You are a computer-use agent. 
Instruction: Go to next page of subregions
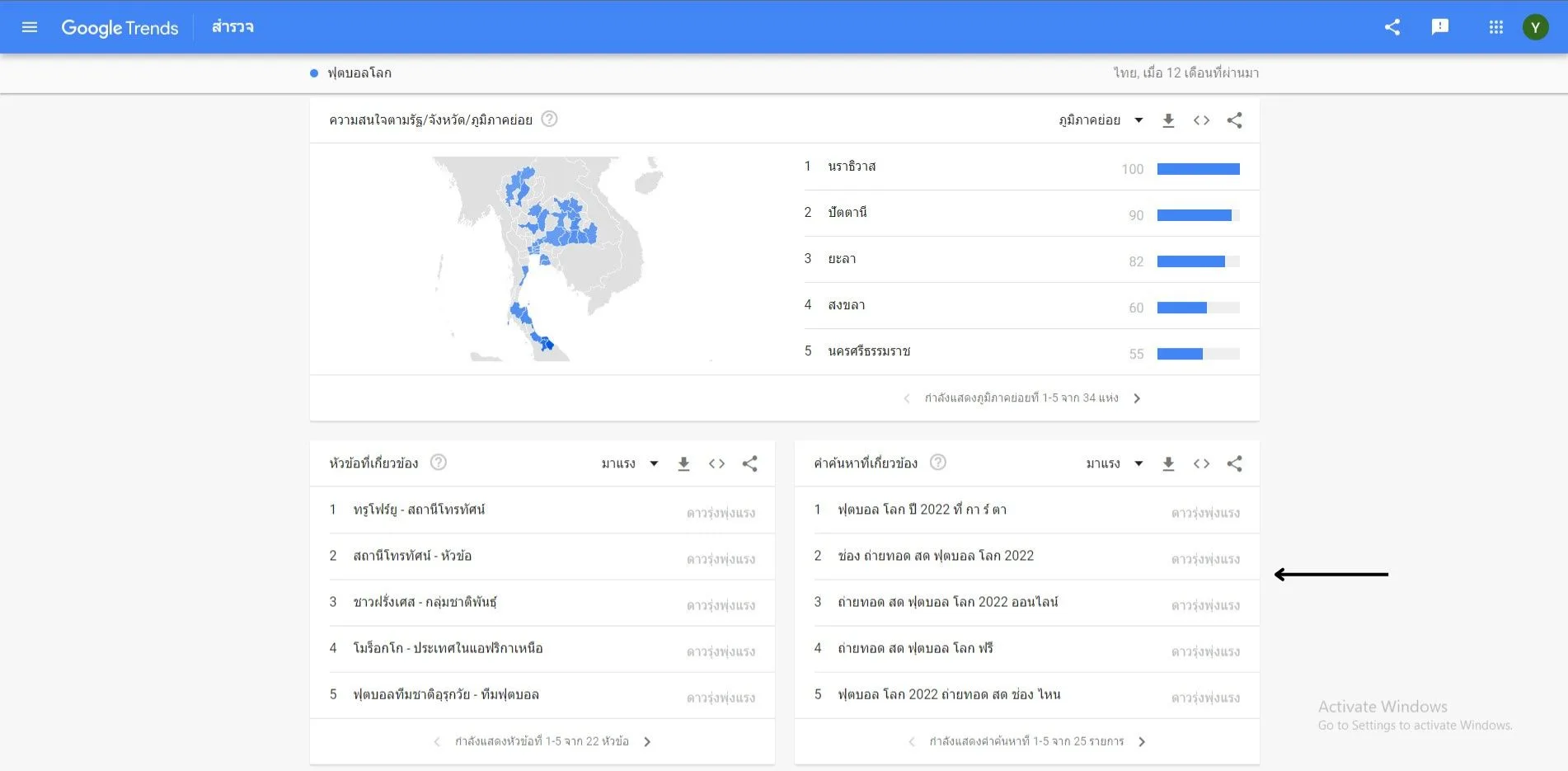tap(1138, 398)
